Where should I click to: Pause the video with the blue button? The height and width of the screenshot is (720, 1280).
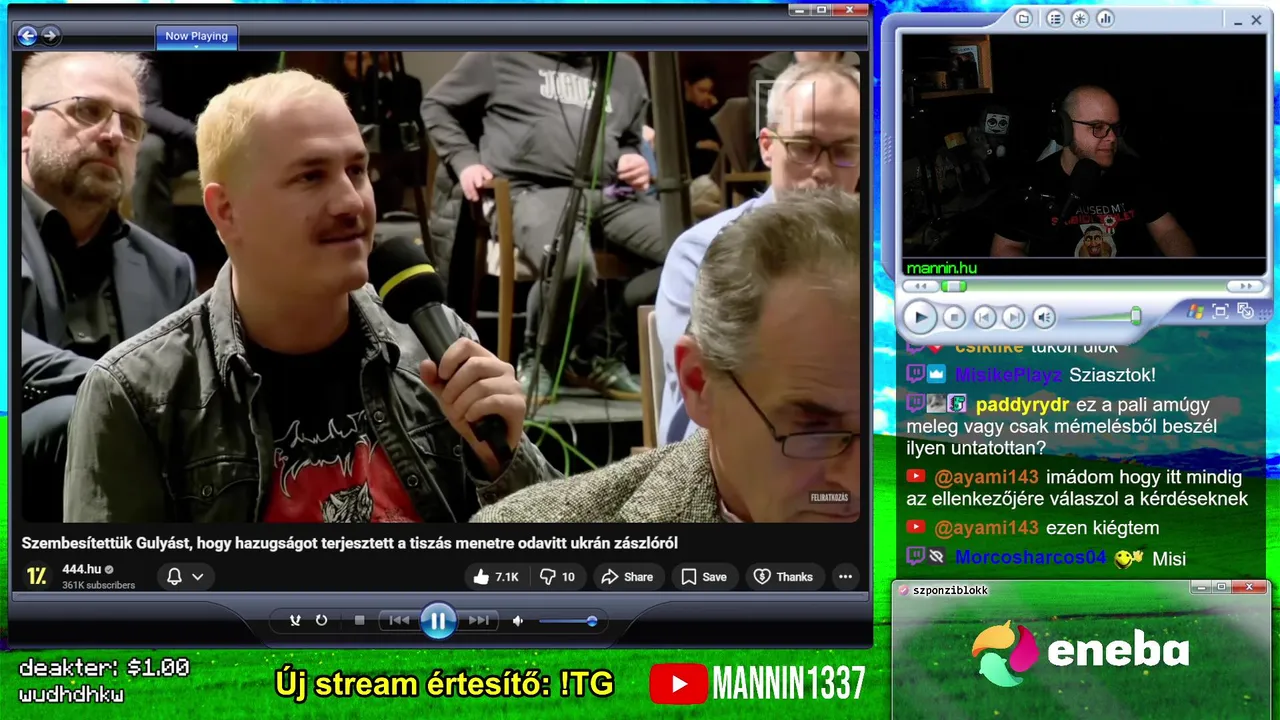pos(438,621)
